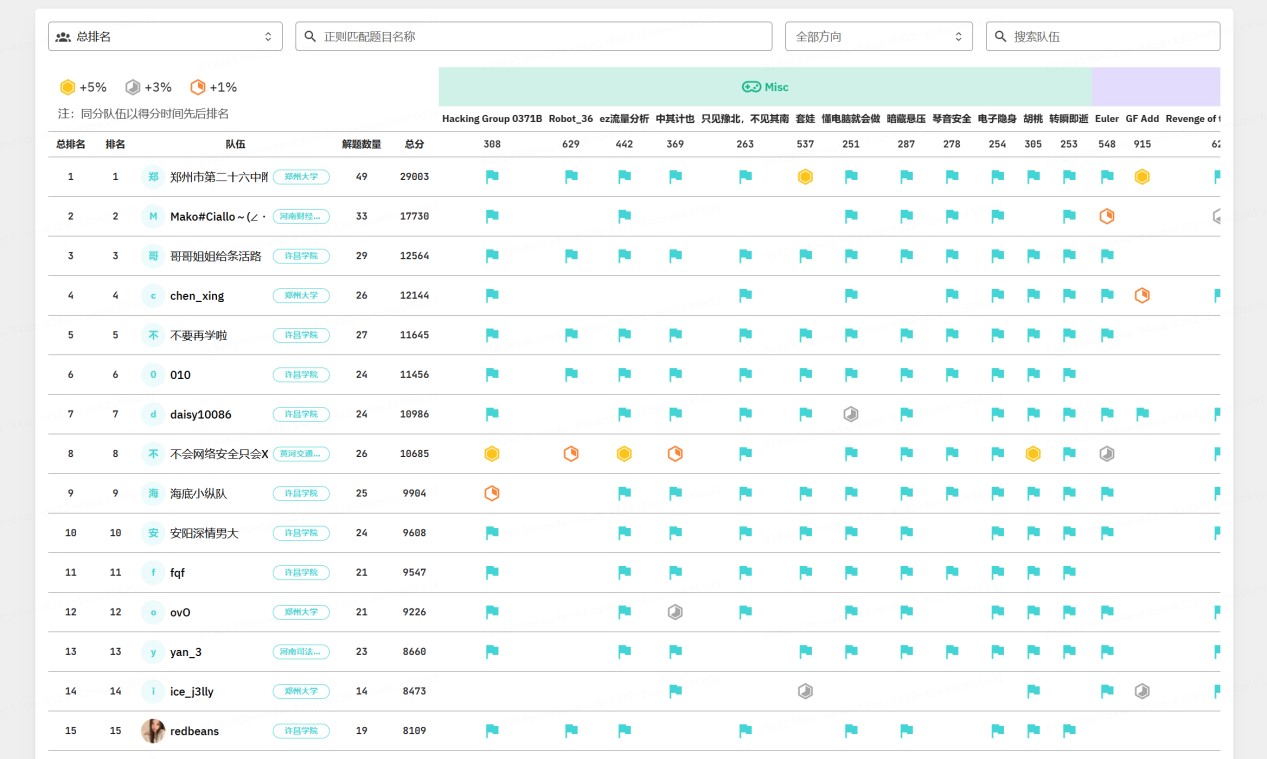
Task: Click the 河南司法 school tag beside yan_3
Action: 301,652
